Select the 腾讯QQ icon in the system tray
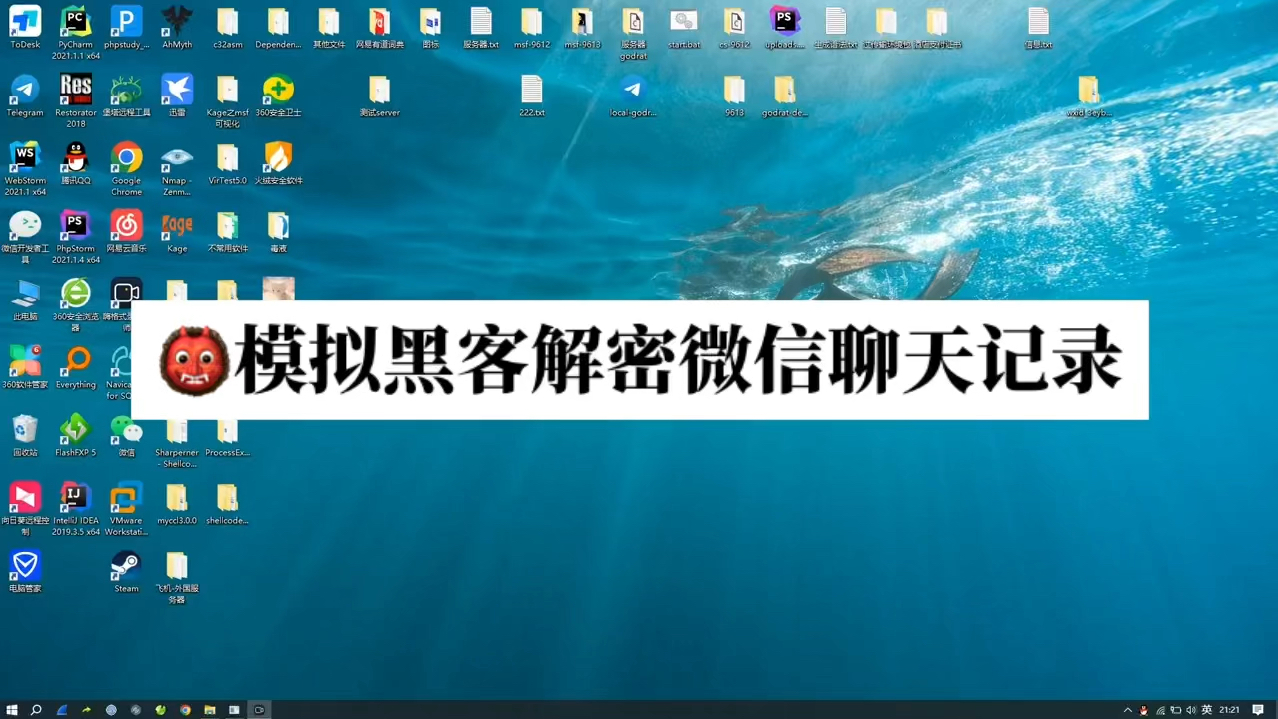The image size is (1278, 719). [x=1143, y=709]
